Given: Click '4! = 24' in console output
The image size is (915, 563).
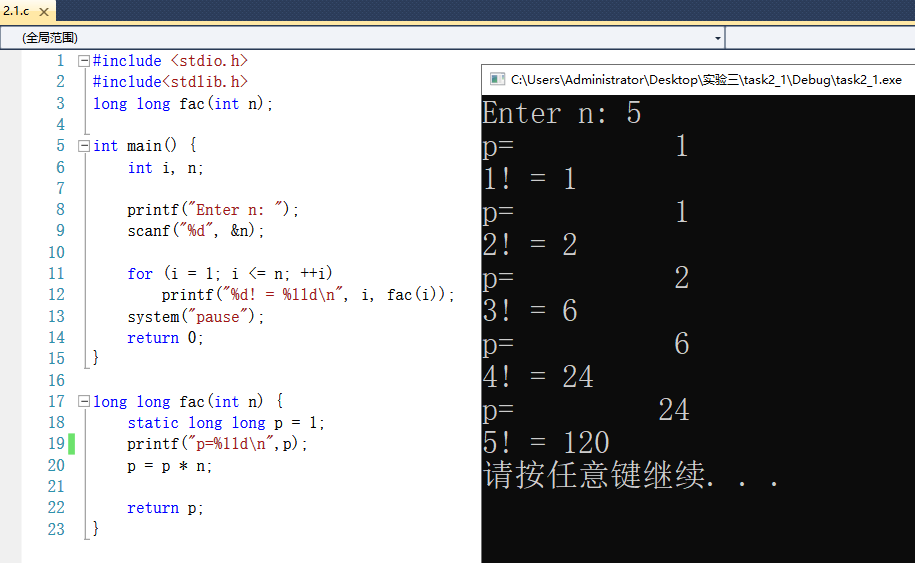Looking at the screenshot, I should (537, 376).
